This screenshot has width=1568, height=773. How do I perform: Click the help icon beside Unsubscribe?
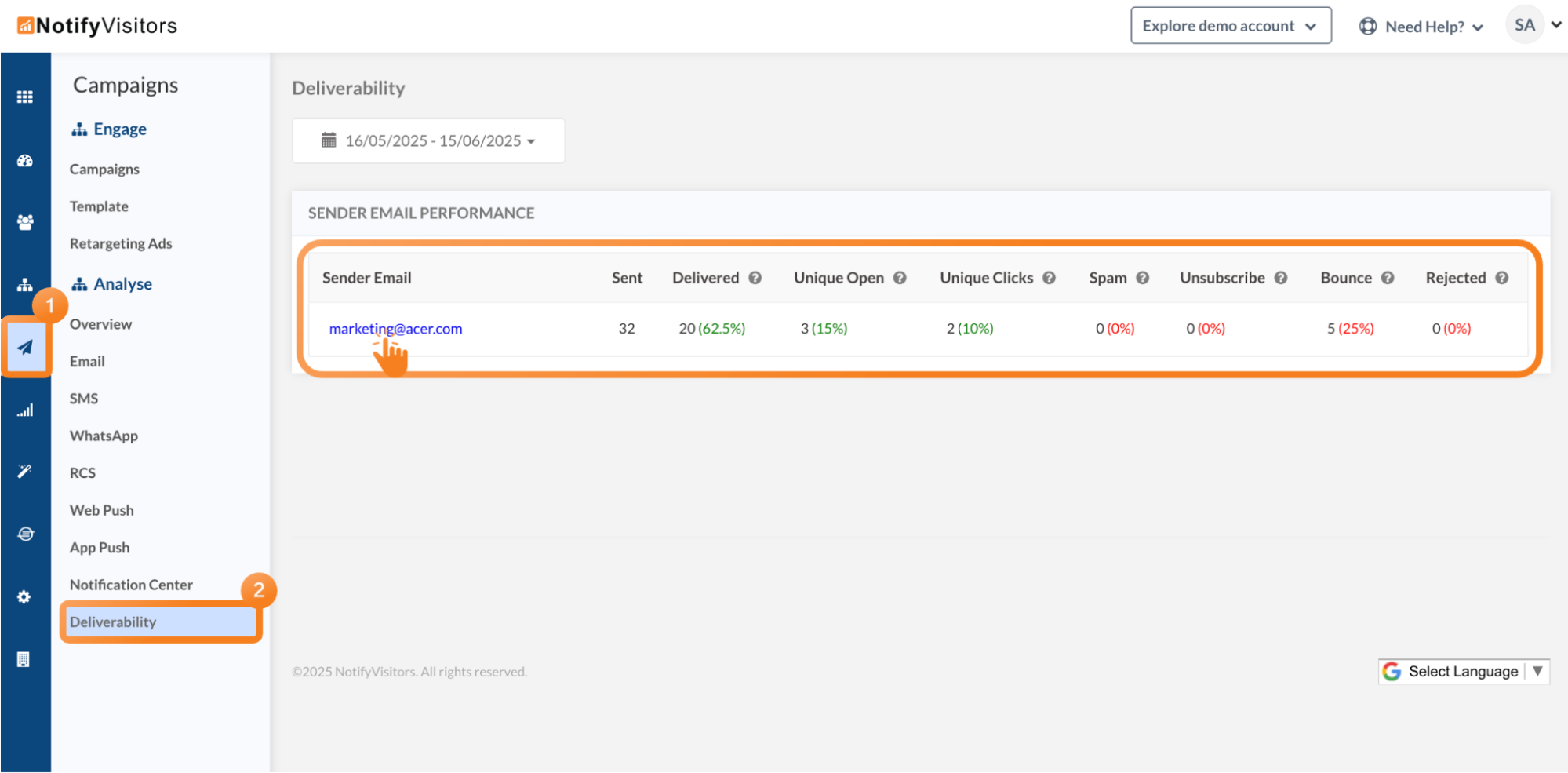1281,278
